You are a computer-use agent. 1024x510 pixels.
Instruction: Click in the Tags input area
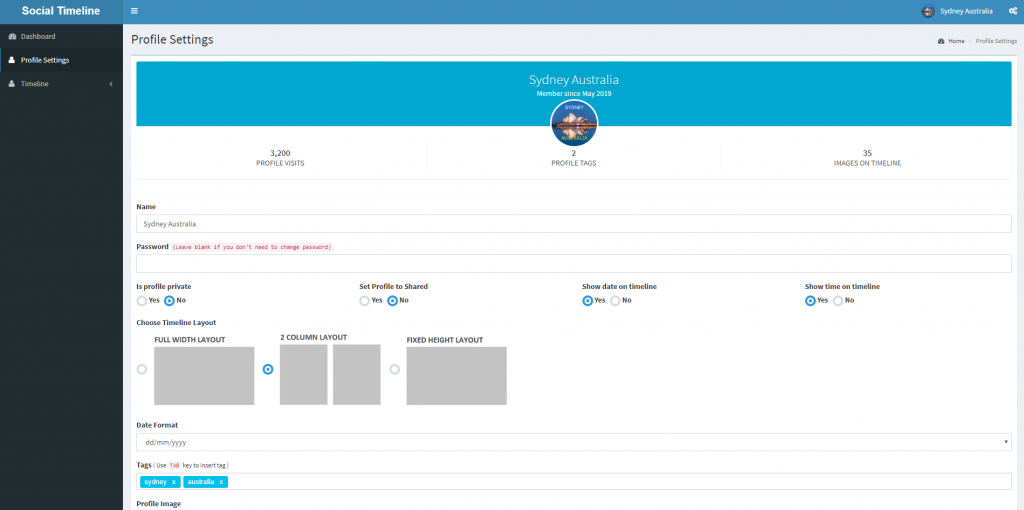click(573, 482)
